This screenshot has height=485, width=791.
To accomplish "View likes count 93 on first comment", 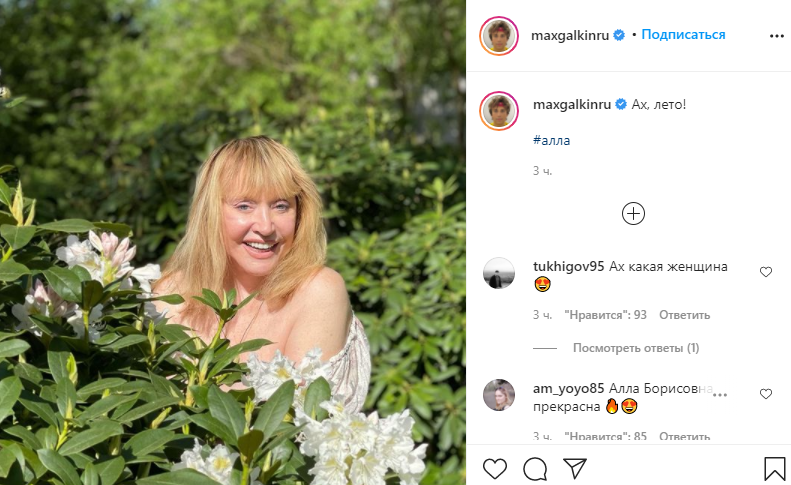I will (604, 315).
